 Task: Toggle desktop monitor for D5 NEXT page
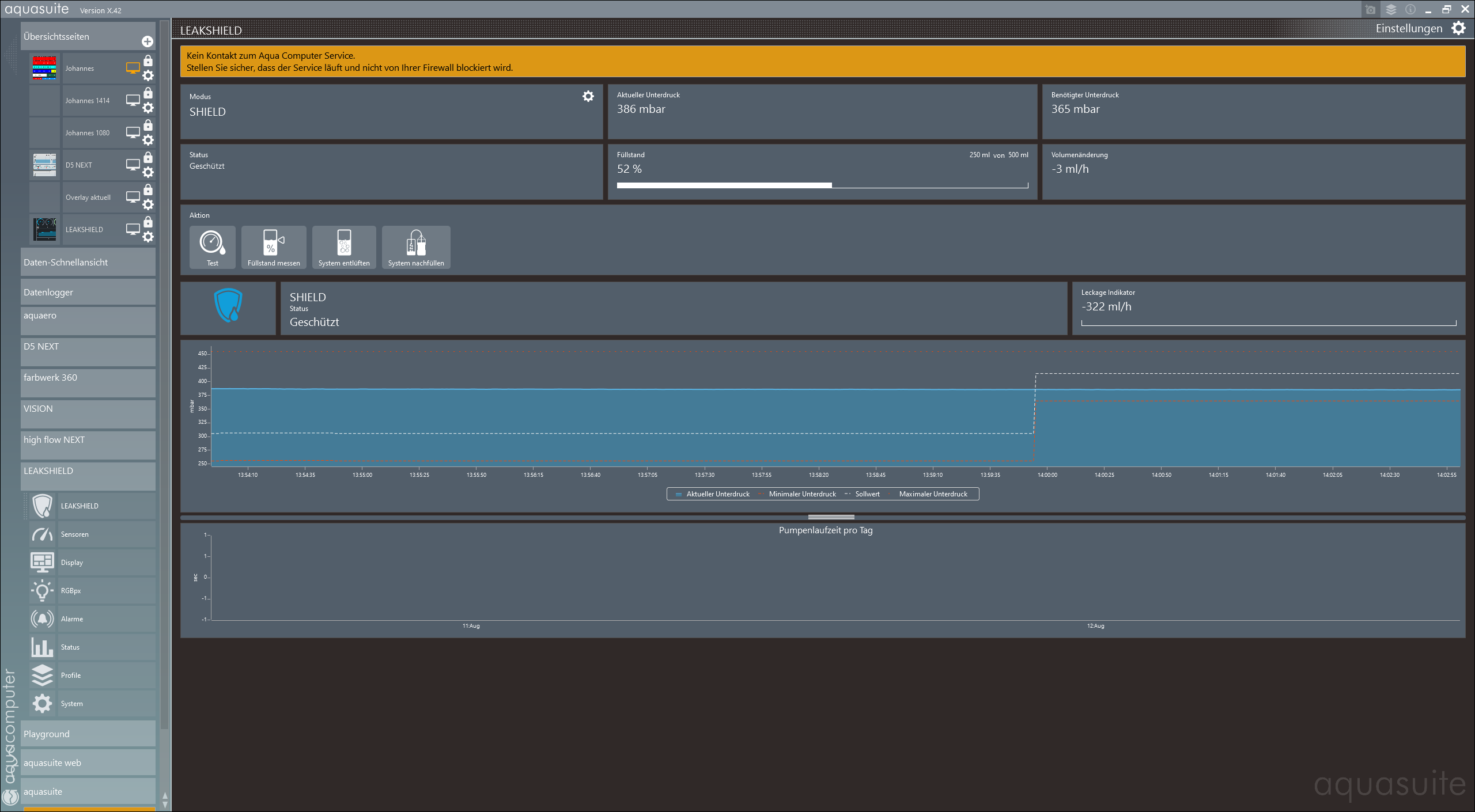pyautogui.click(x=133, y=165)
